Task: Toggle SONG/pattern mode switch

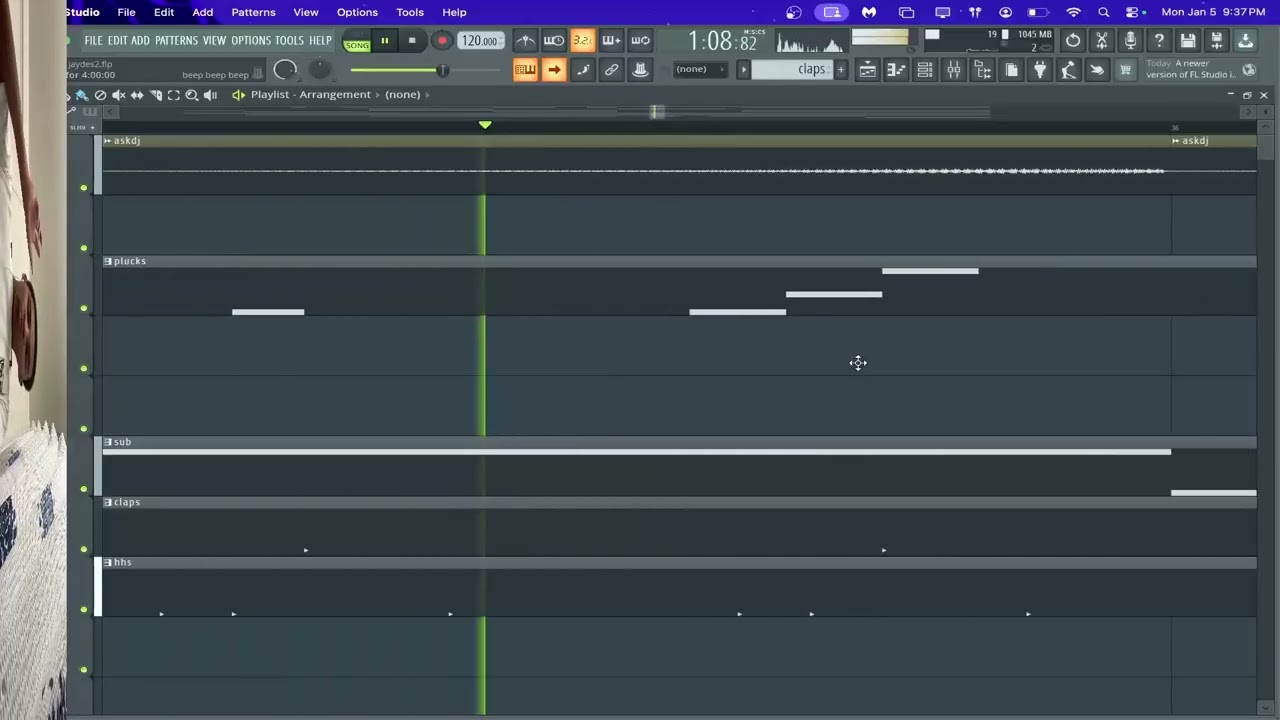Action: coord(357,41)
